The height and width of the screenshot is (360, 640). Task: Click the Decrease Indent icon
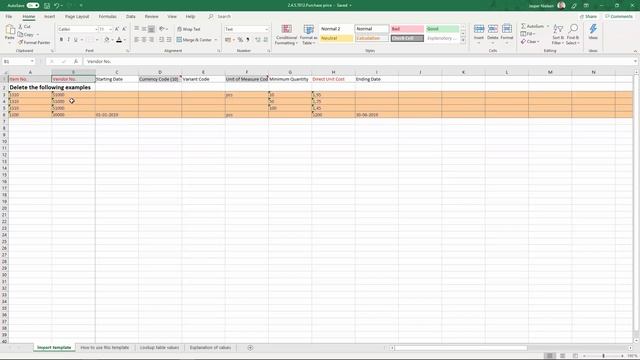tap(162, 40)
